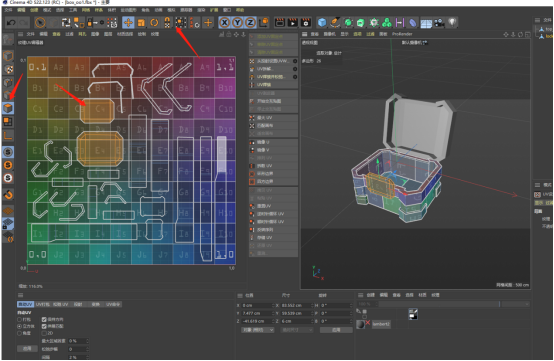Toggle the Y axis lock
Viewport: 554px width, 361px height.
[237, 23]
